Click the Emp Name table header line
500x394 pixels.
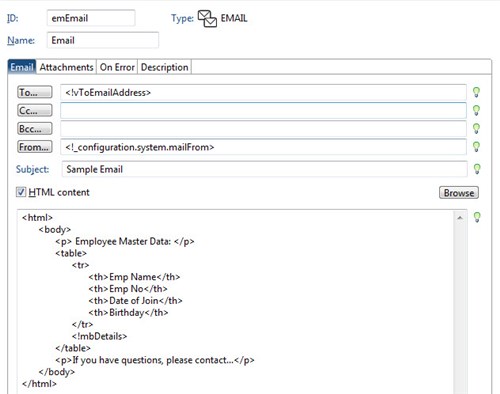point(134,277)
